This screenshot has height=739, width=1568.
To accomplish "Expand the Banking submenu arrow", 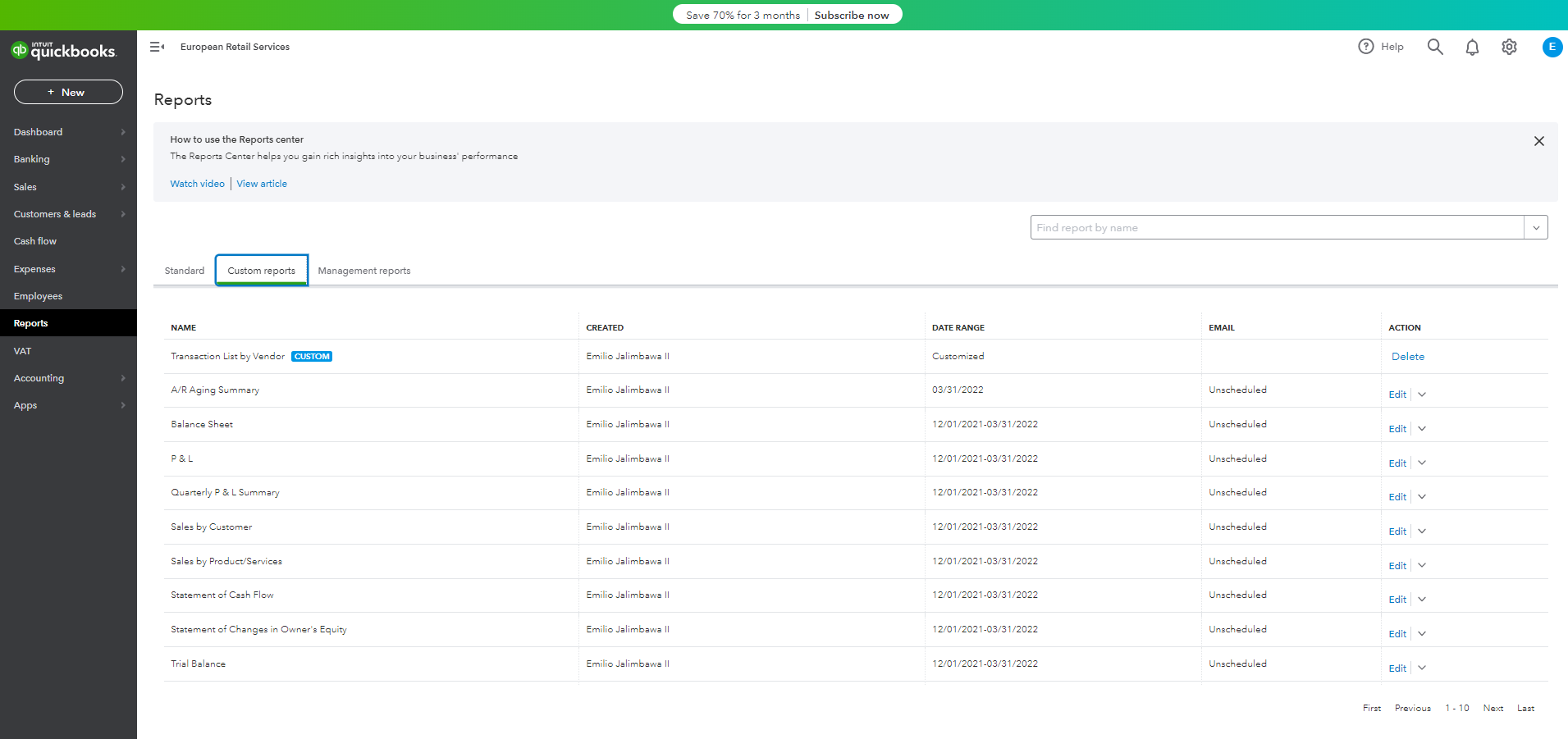I will pyautogui.click(x=123, y=159).
